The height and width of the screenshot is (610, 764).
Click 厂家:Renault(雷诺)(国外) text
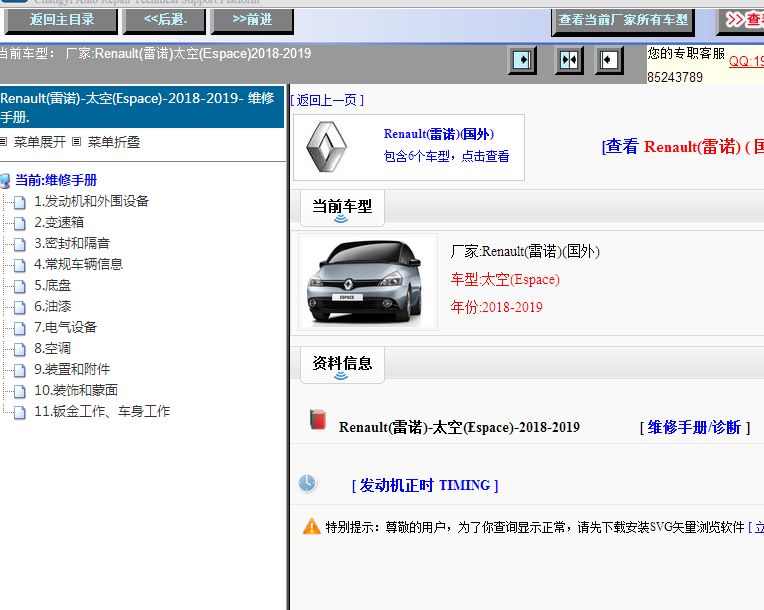click(525, 251)
